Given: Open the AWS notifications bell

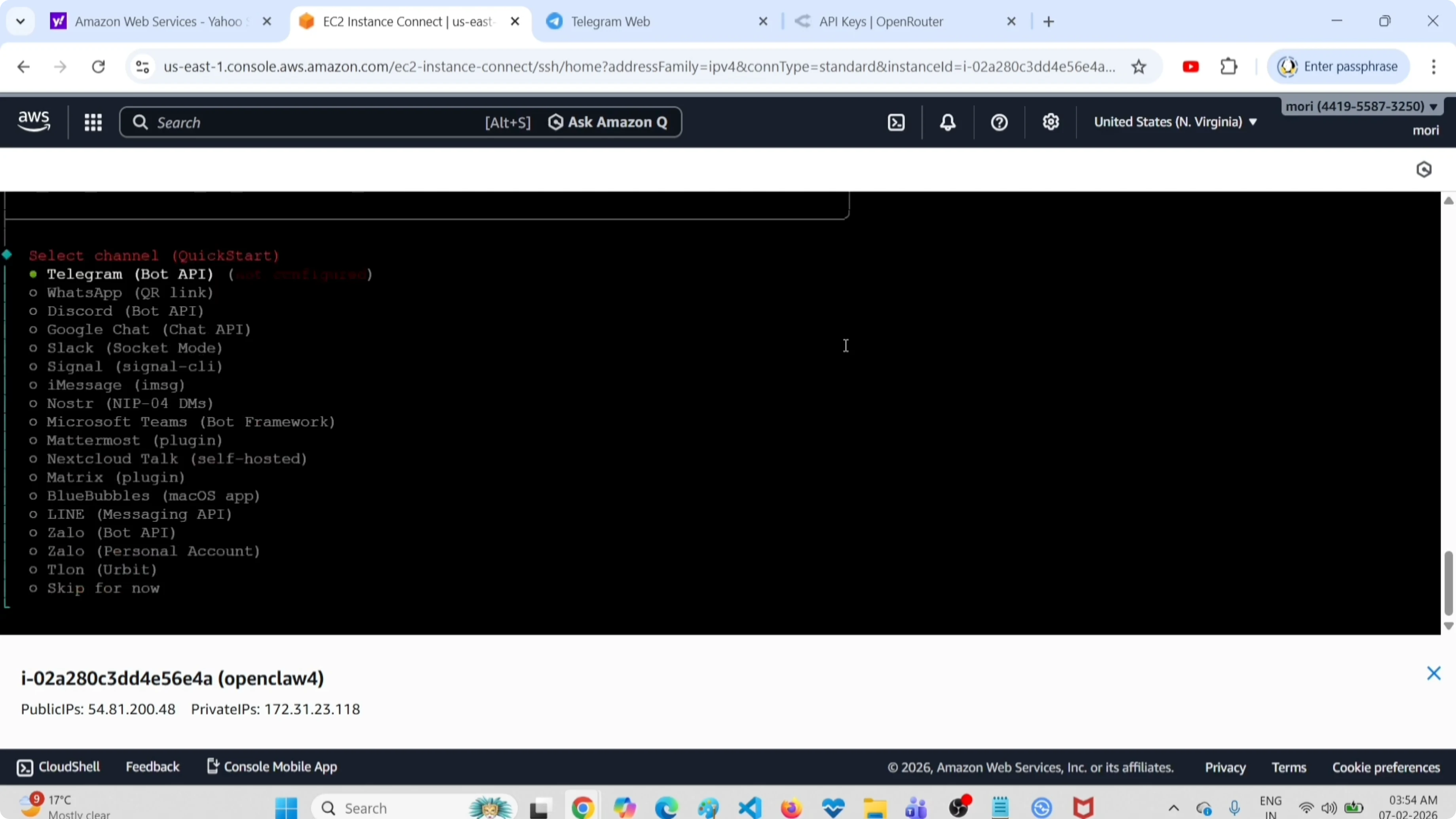Looking at the screenshot, I should [x=948, y=122].
